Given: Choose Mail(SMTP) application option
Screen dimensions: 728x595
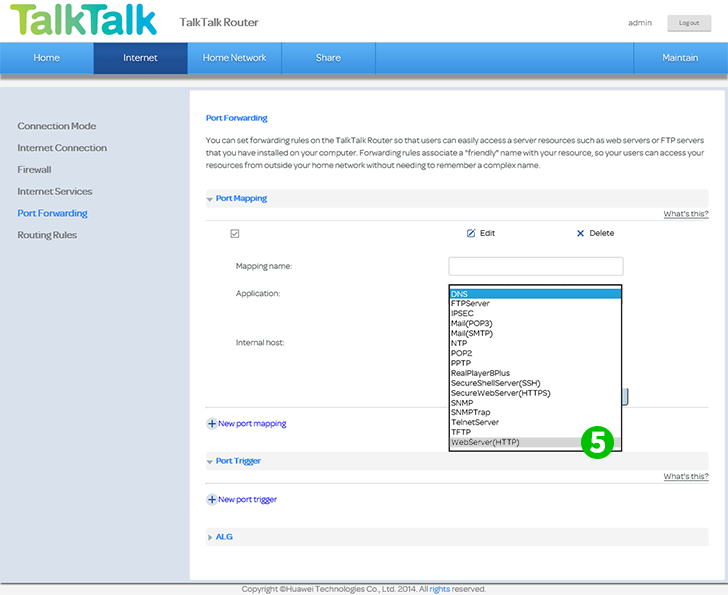Looking at the screenshot, I should 535,333.
